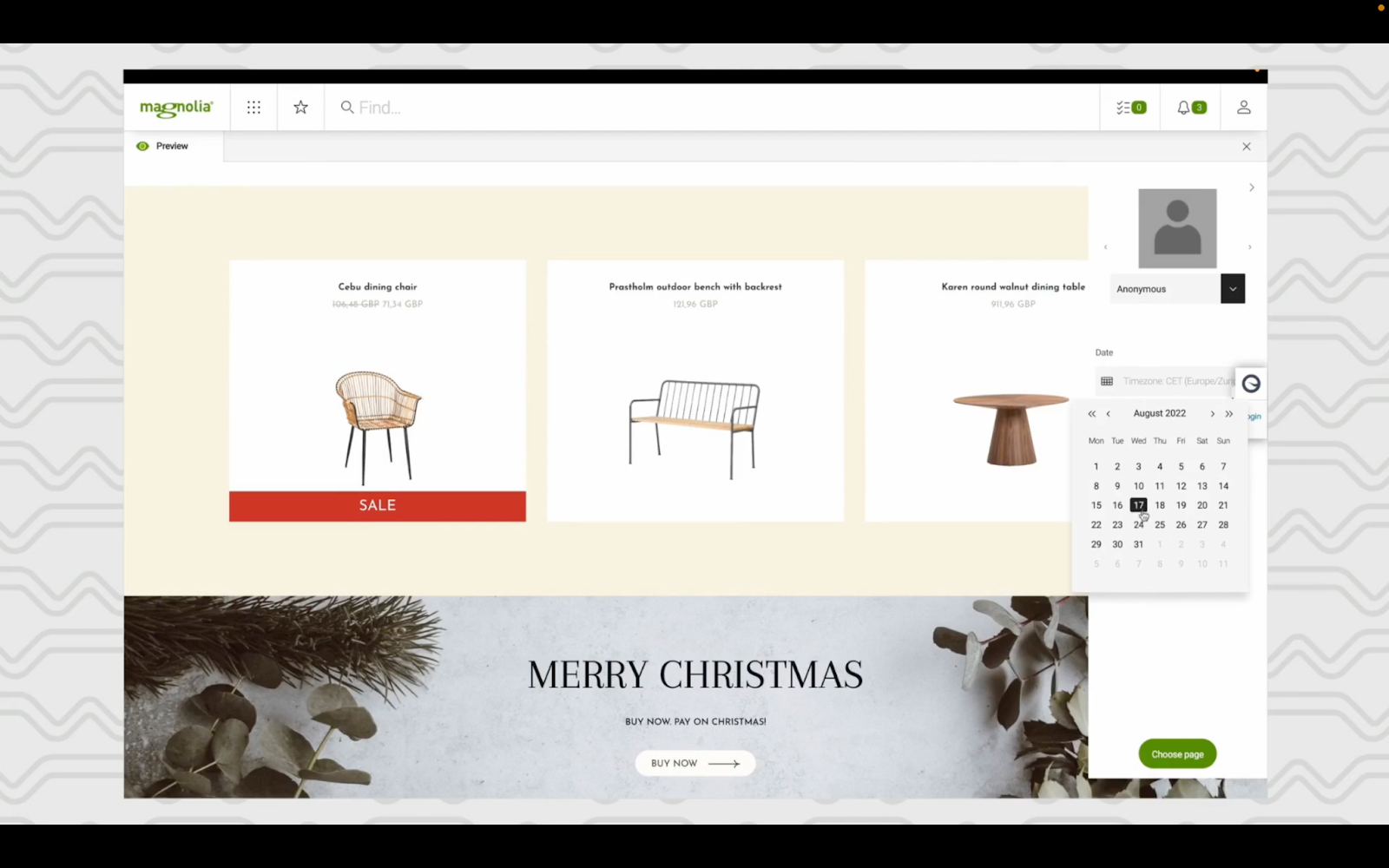Expand the Anonymous persona dropdown
1389x868 pixels.
pyautogui.click(x=1232, y=289)
